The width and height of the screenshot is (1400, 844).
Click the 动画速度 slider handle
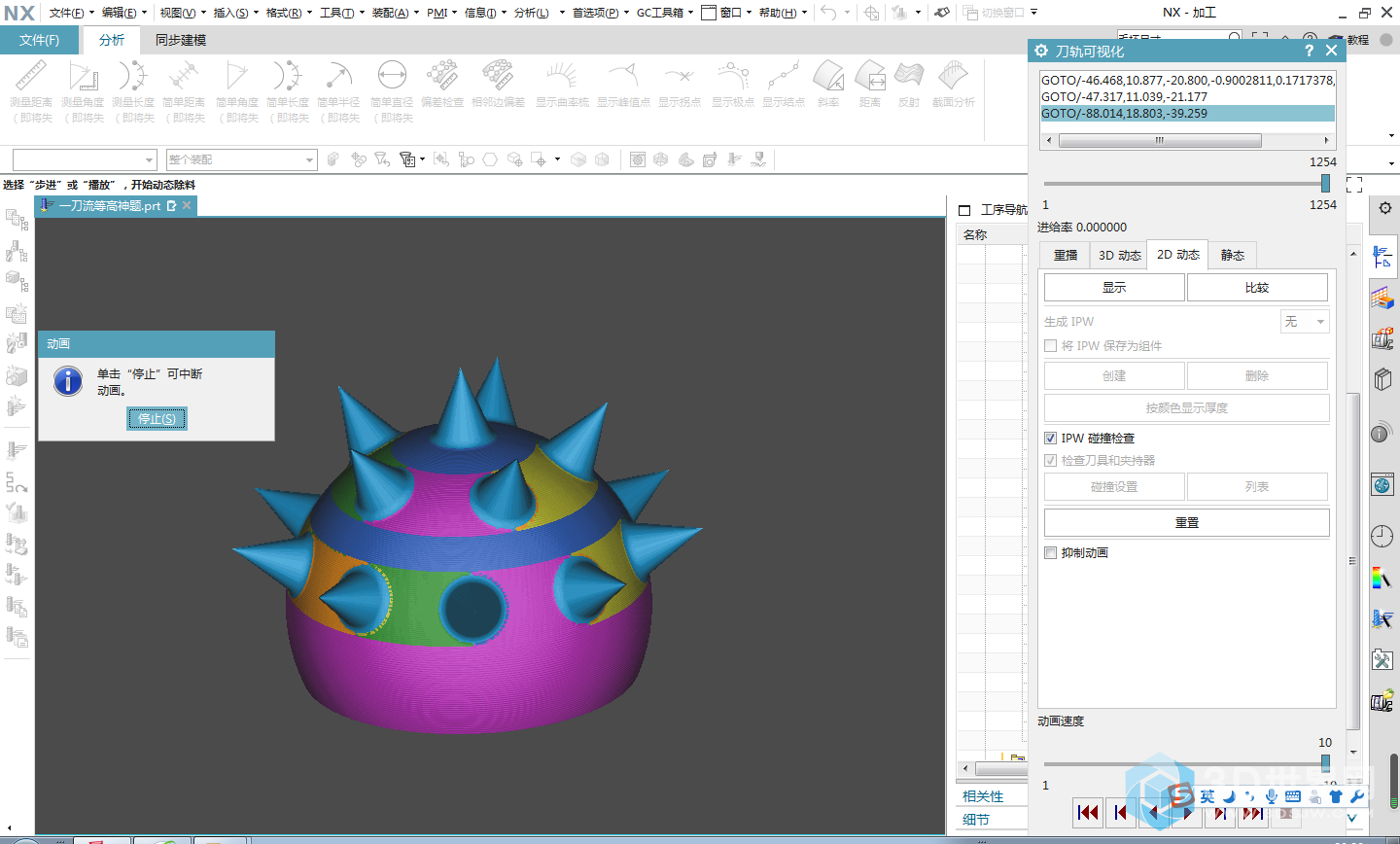pos(1325,763)
